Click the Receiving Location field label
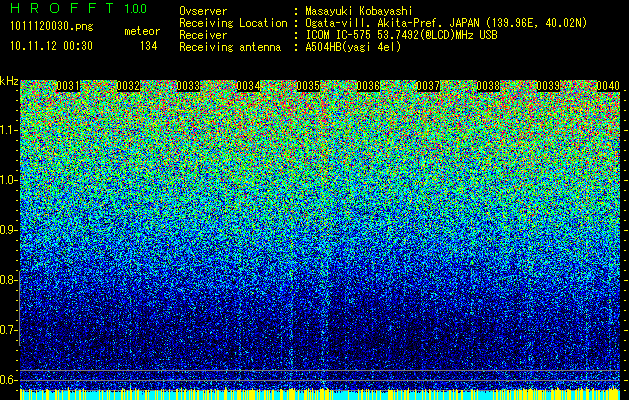629x400 pixels. (233, 23)
